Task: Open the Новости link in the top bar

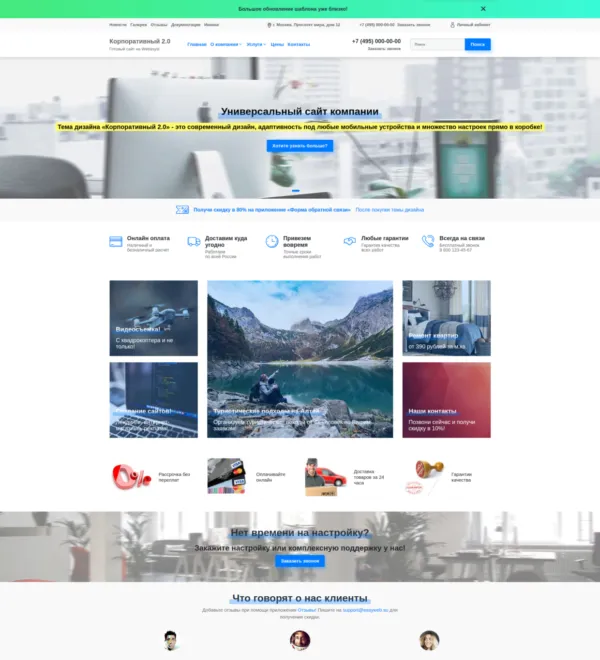Action: click(x=118, y=25)
